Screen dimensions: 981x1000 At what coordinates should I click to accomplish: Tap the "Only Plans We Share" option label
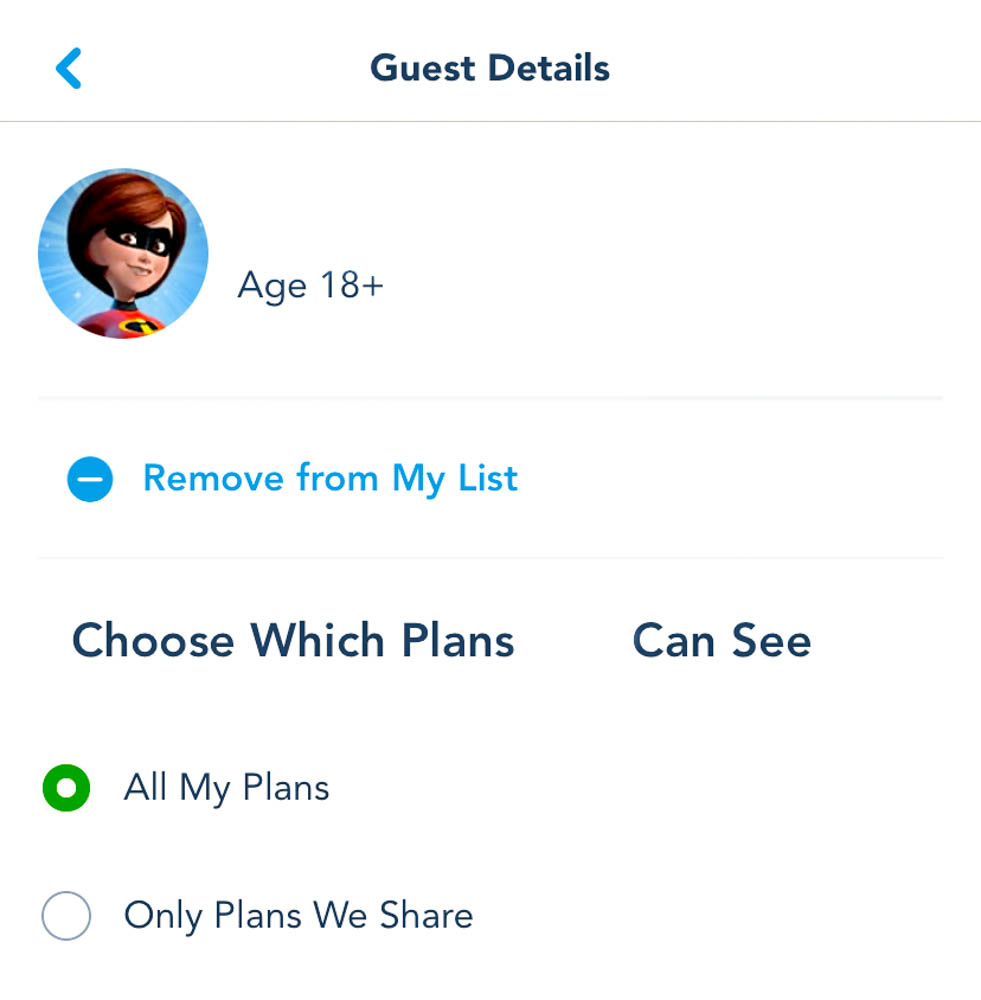point(298,916)
